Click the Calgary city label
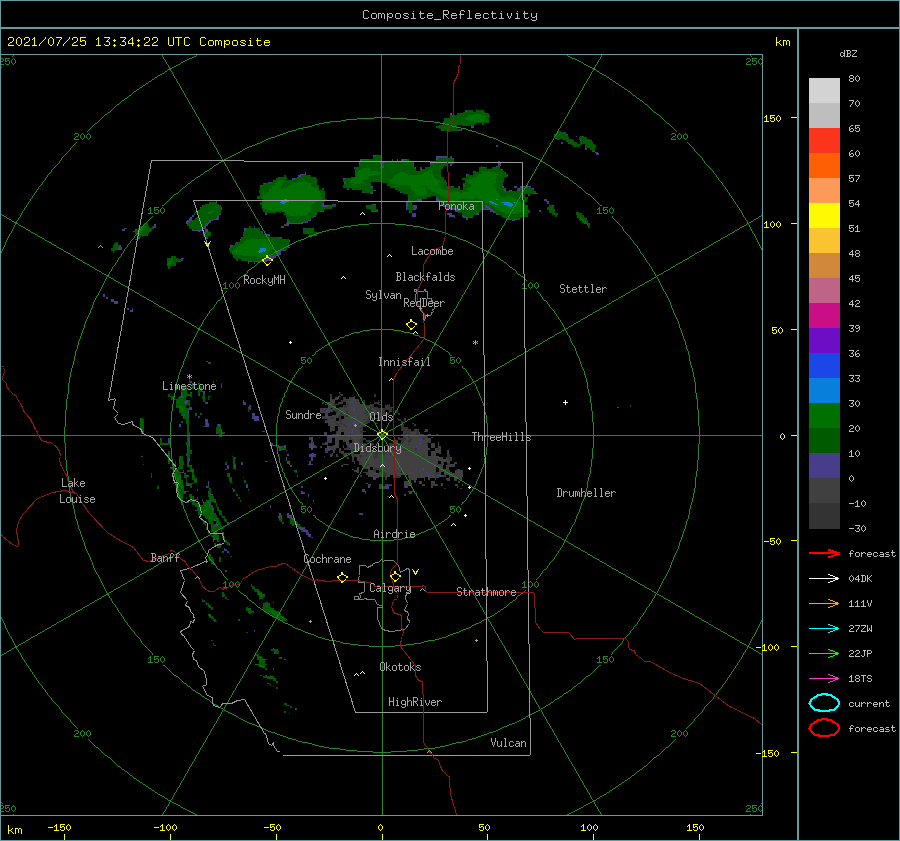Image resolution: width=900 pixels, height=841 pixels. point(390,588)
